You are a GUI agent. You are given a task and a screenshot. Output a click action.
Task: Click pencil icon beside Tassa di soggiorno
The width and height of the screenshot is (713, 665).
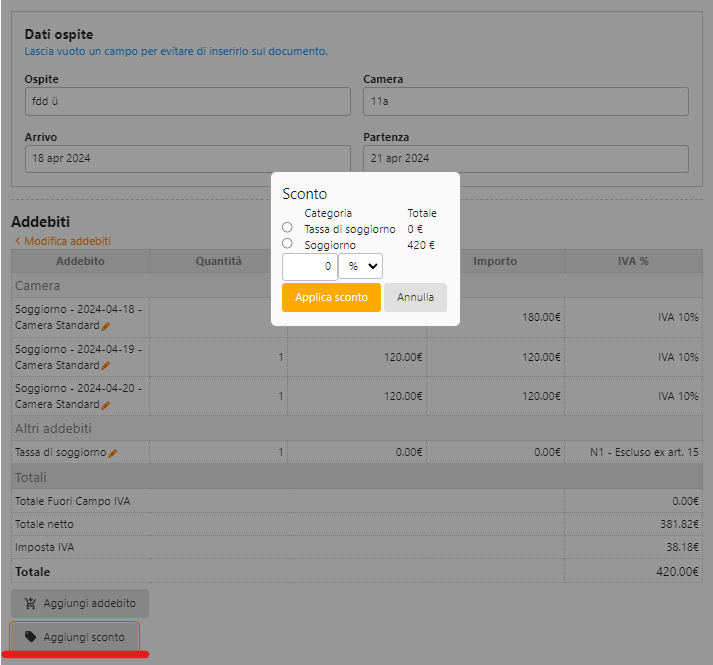coord(113,453)
